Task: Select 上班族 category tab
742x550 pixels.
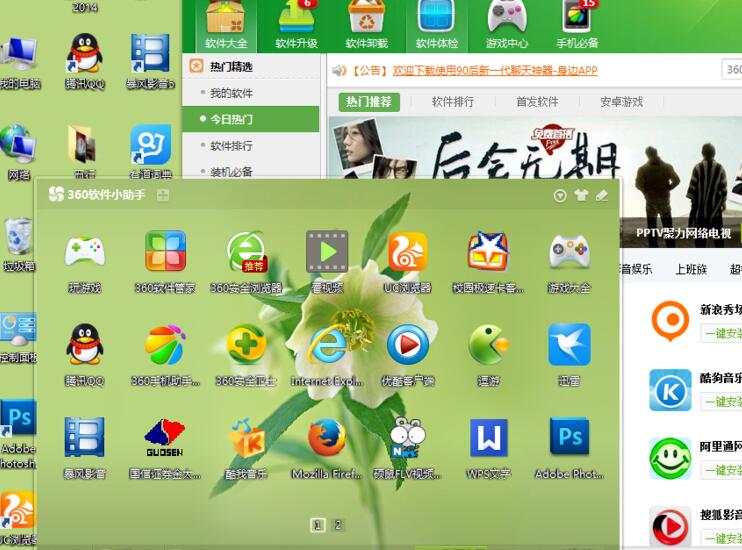Action: tap(691, 269)
